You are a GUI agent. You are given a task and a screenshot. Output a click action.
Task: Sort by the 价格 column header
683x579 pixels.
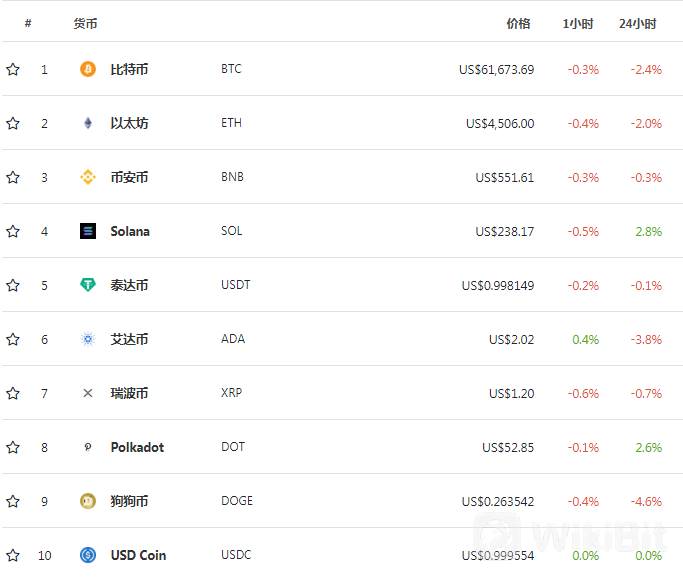[518, 24]
